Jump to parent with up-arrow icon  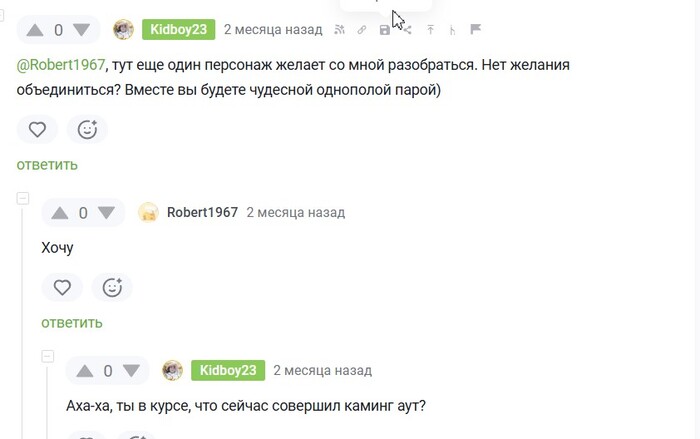431,30
